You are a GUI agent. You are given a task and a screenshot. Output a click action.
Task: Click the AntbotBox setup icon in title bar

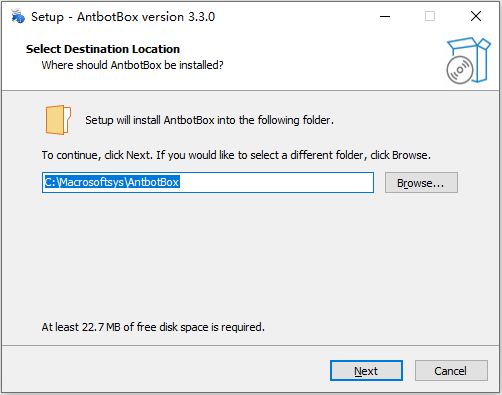[18, 16]
